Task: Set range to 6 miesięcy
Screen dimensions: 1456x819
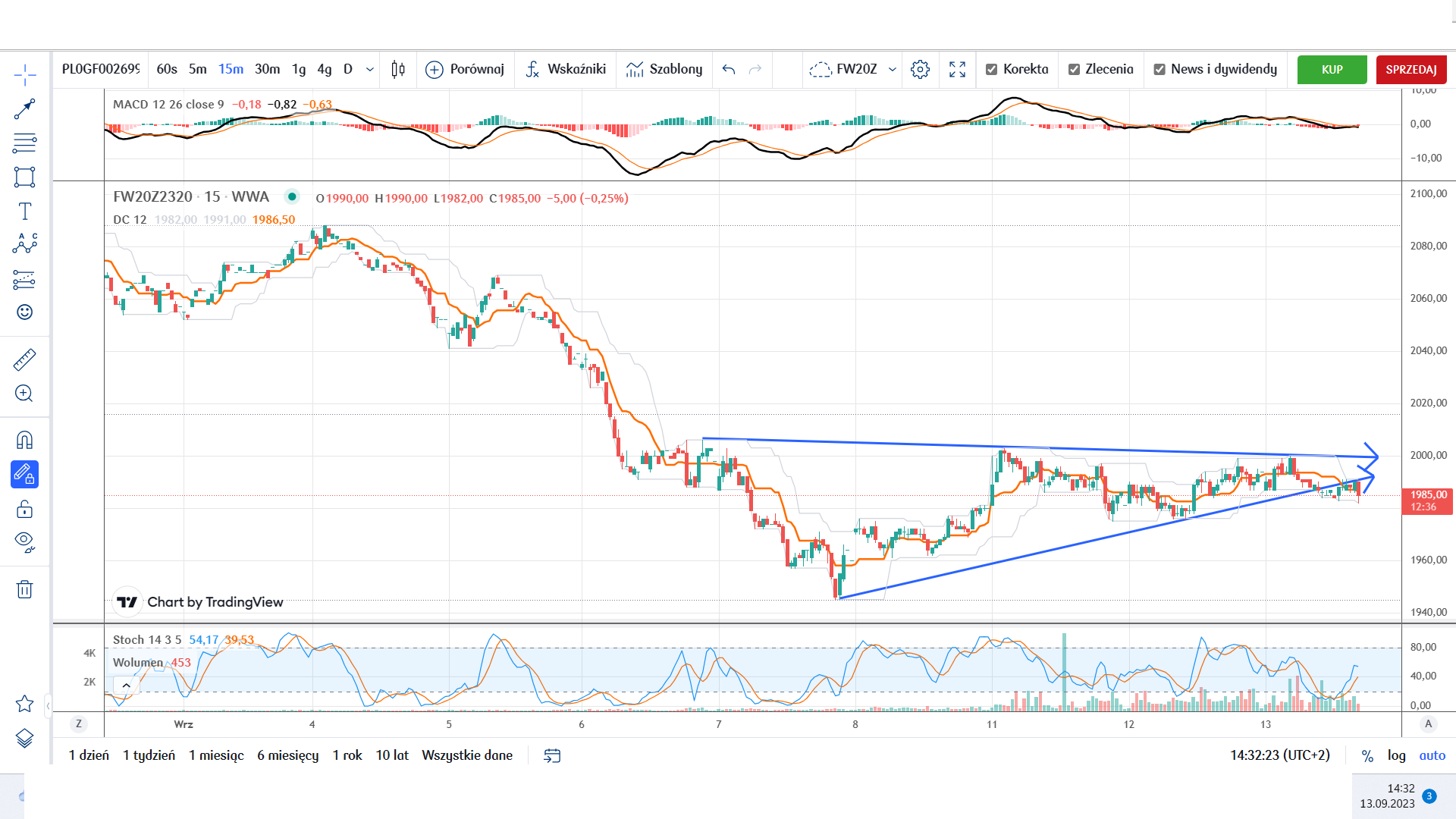Action: [287, 755]
